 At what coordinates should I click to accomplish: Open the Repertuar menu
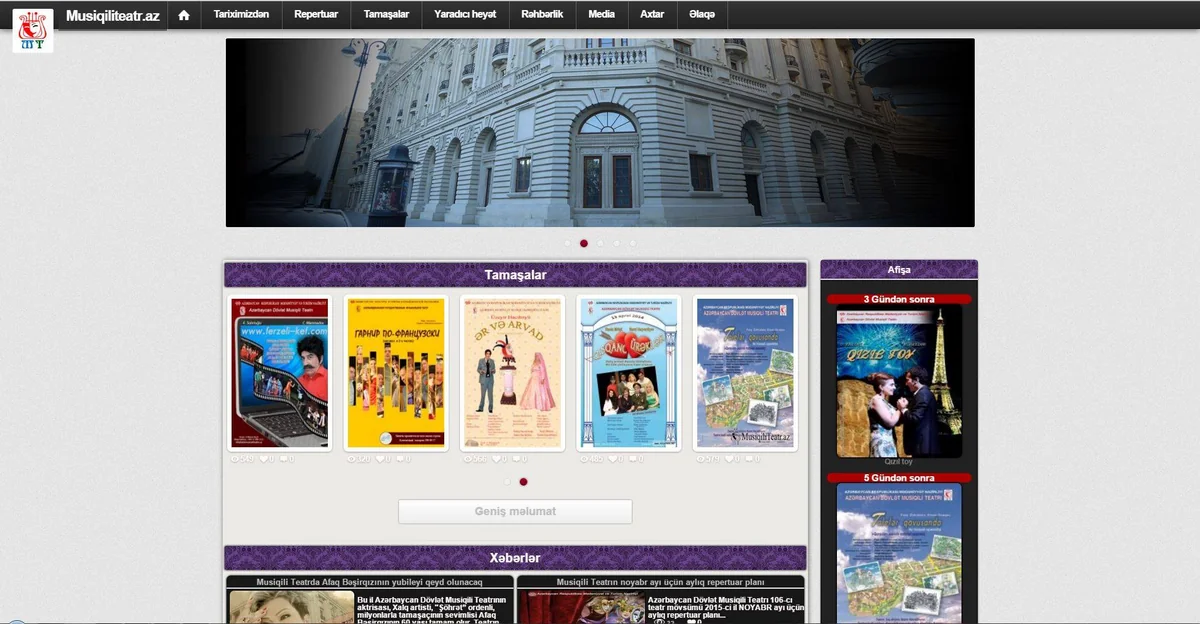[316, 15]
